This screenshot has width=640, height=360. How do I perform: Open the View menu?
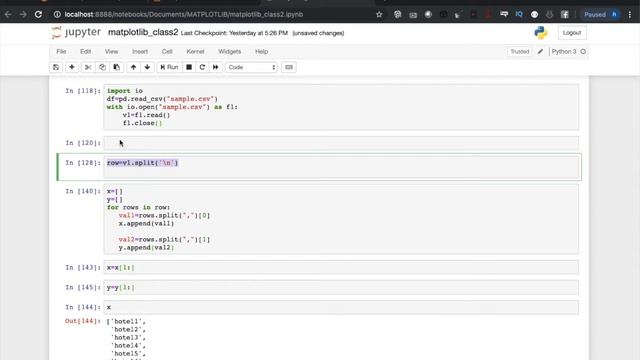[111, 51]
